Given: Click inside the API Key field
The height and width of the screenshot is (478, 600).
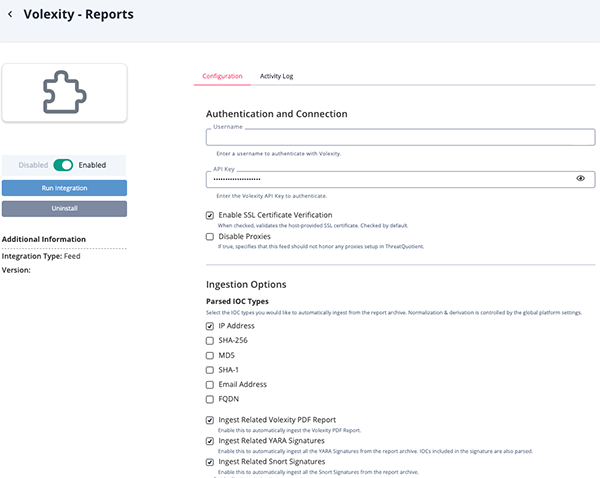Looking at the screenshot, I should pos(400,179).
